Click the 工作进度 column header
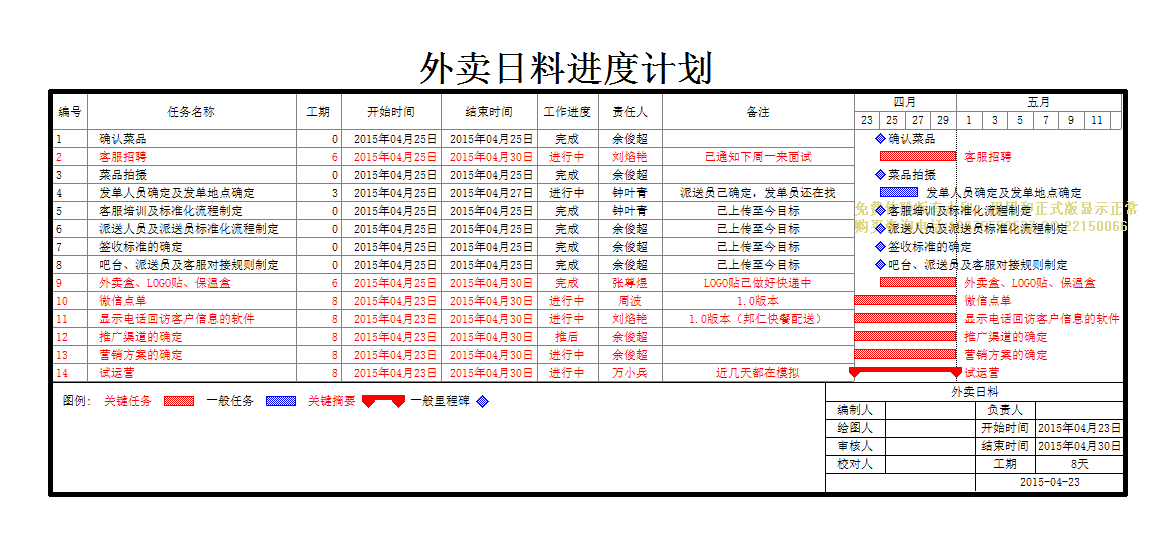 click(x=567, y=112)
